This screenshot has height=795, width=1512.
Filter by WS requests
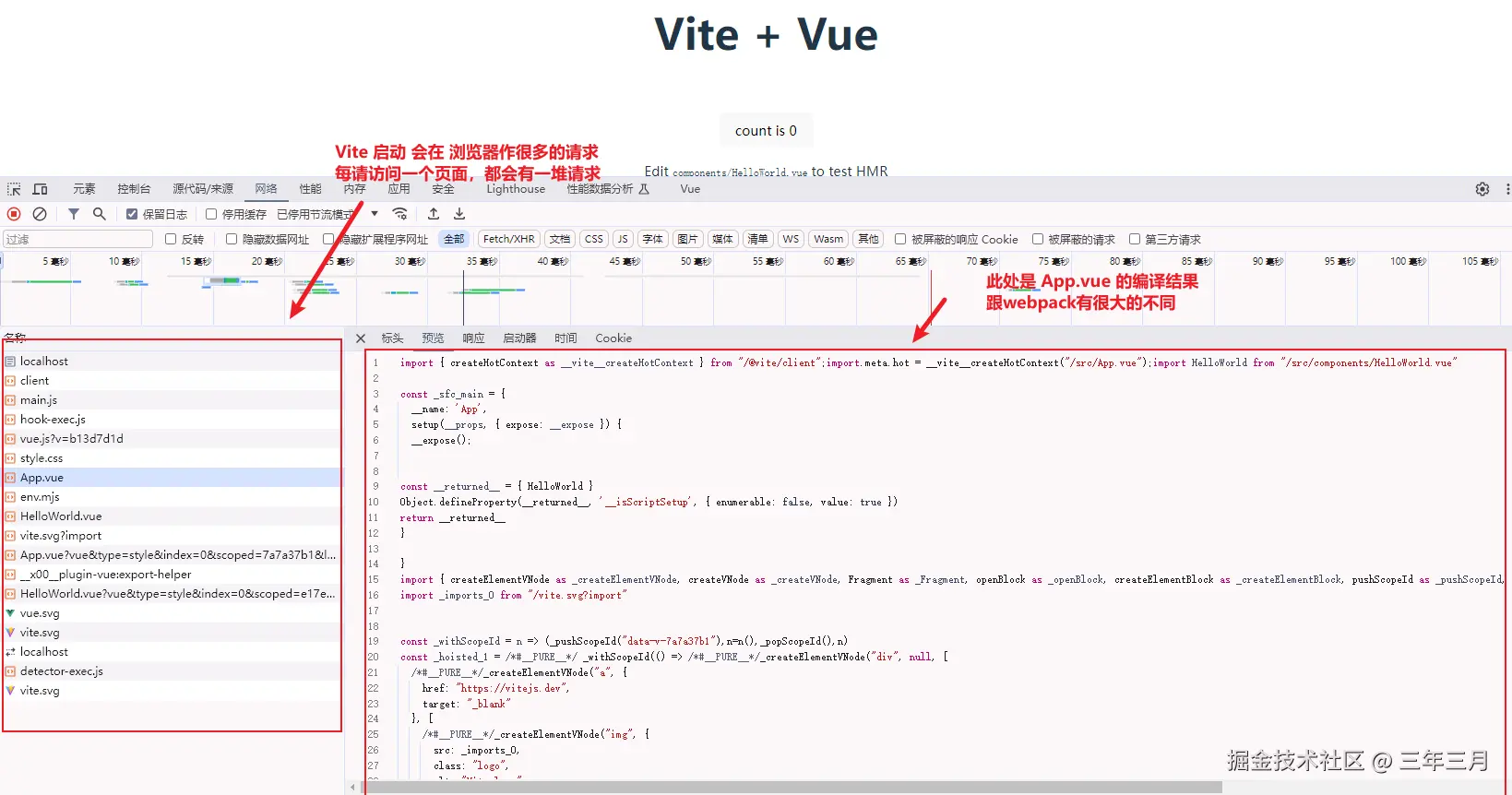click(791, 239)
